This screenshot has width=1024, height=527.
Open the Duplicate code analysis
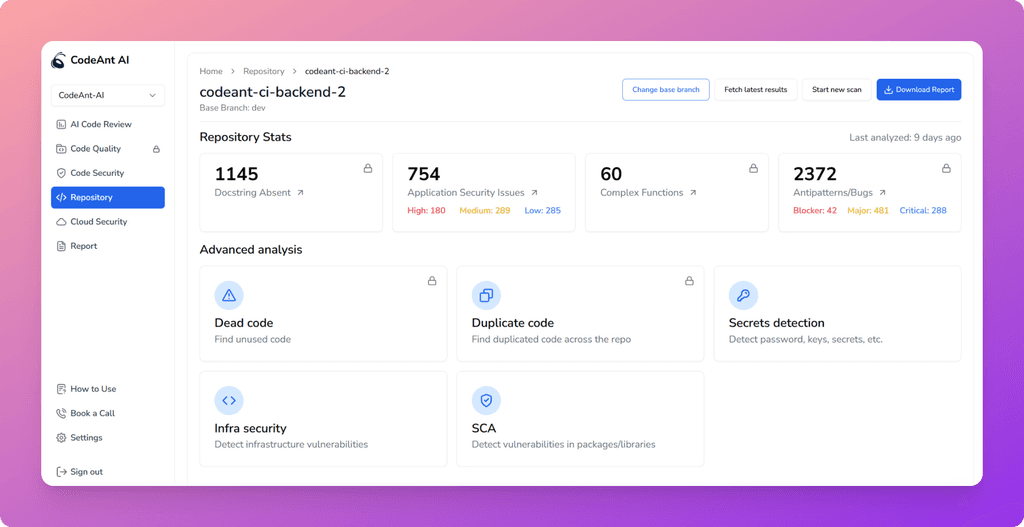pyautogui.click(x=581, y=313)
